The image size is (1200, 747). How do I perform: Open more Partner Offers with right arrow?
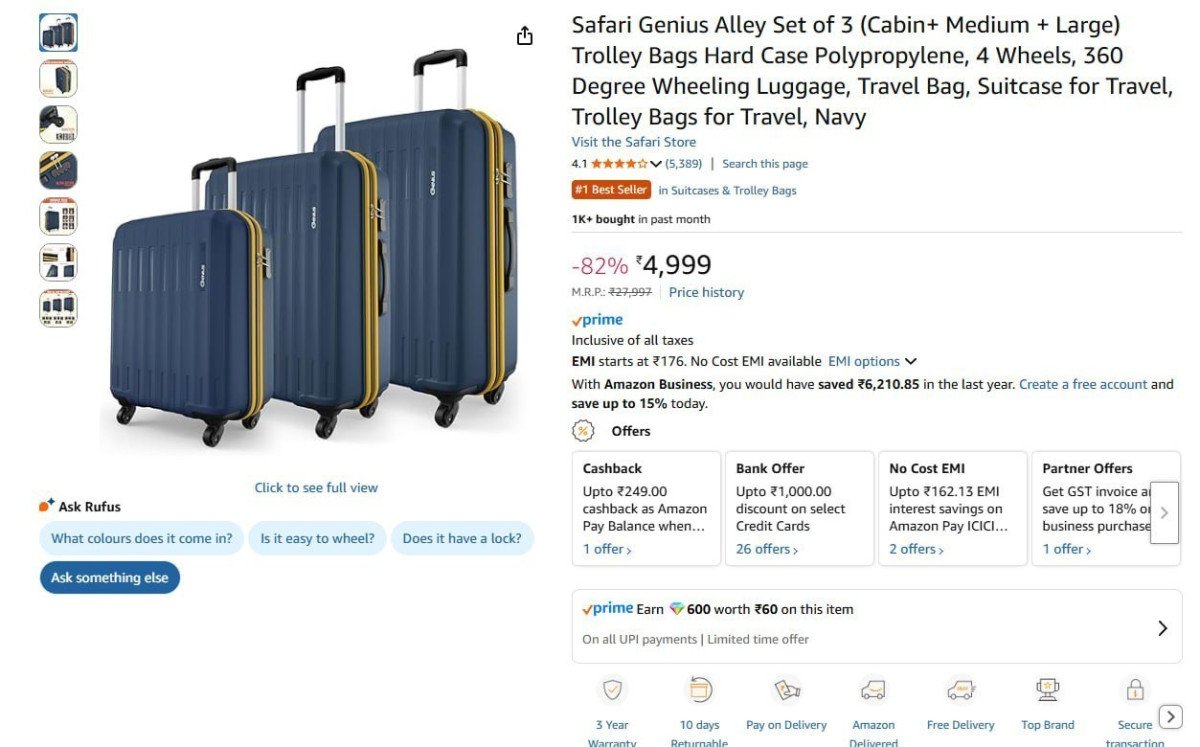tap(1164, 512)
